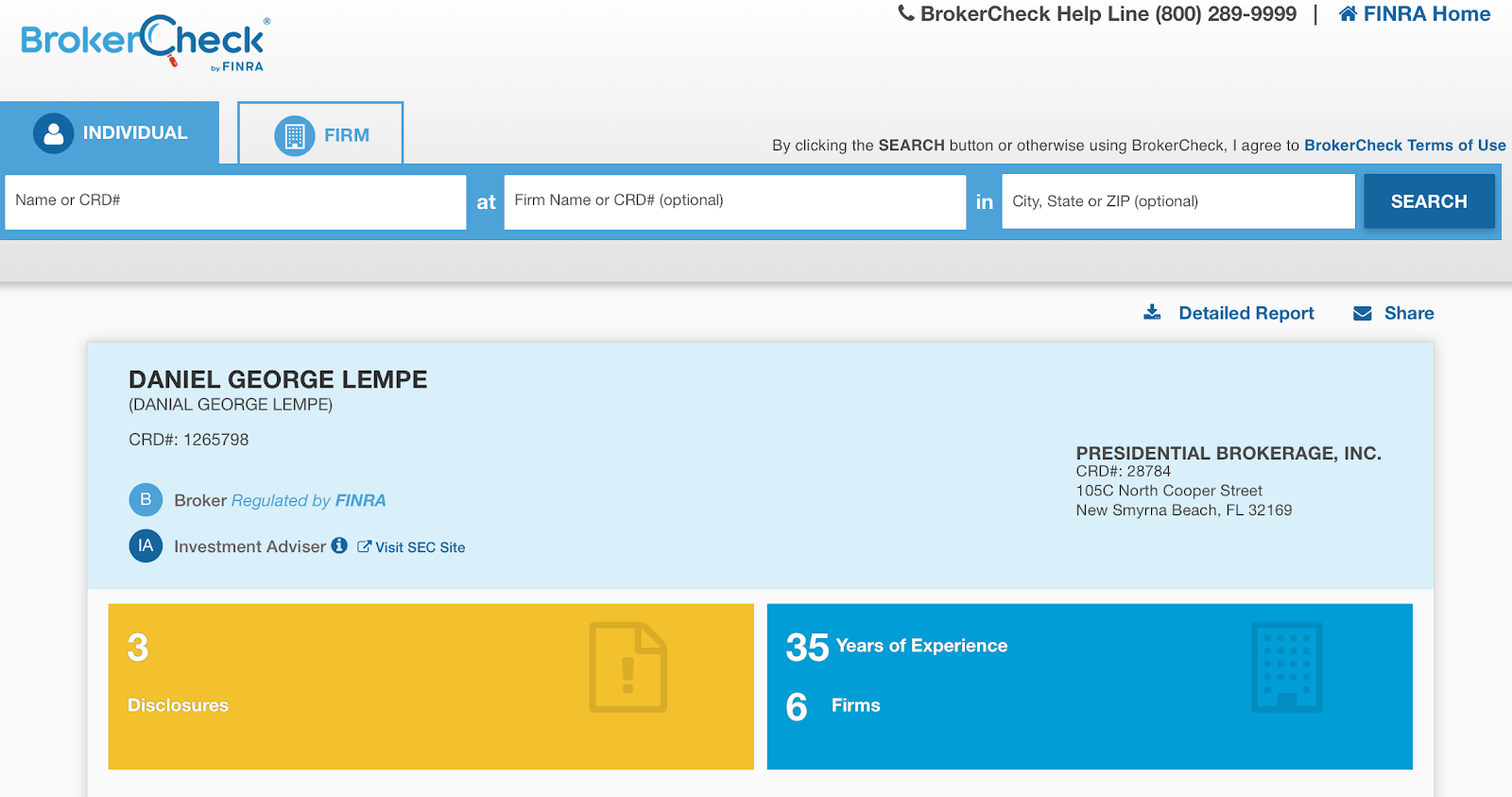
Task: Switch to the INDIVIDUAL search tab
Action: point(110,133)
